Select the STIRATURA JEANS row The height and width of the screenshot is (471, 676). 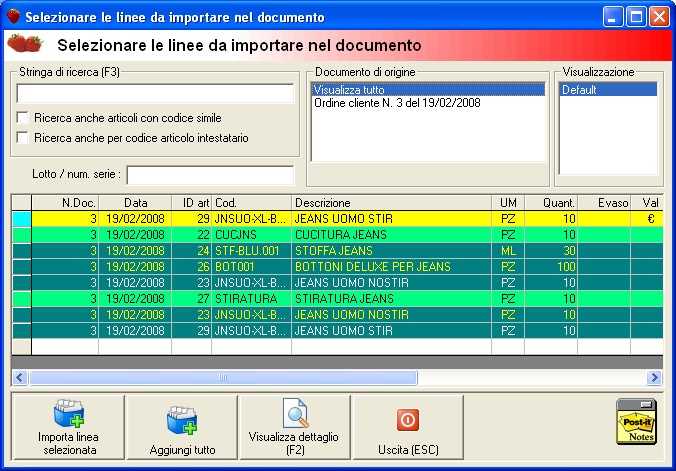point(337,299)
